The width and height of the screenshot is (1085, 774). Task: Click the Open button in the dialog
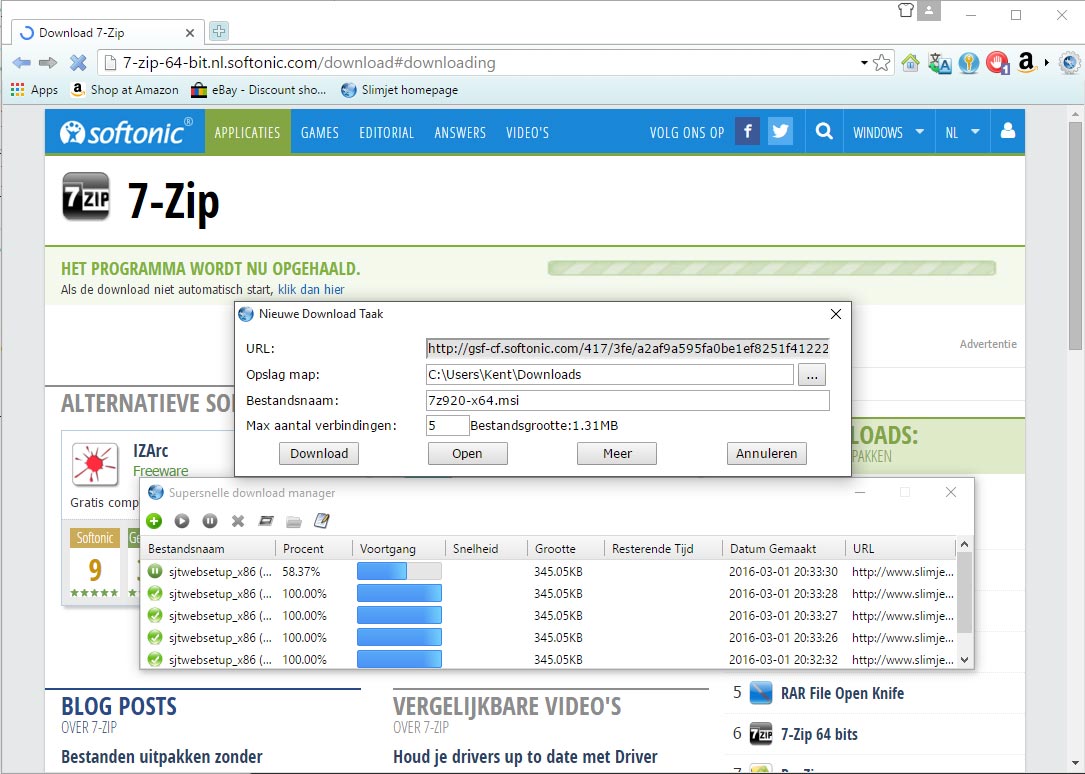[468, 454]
